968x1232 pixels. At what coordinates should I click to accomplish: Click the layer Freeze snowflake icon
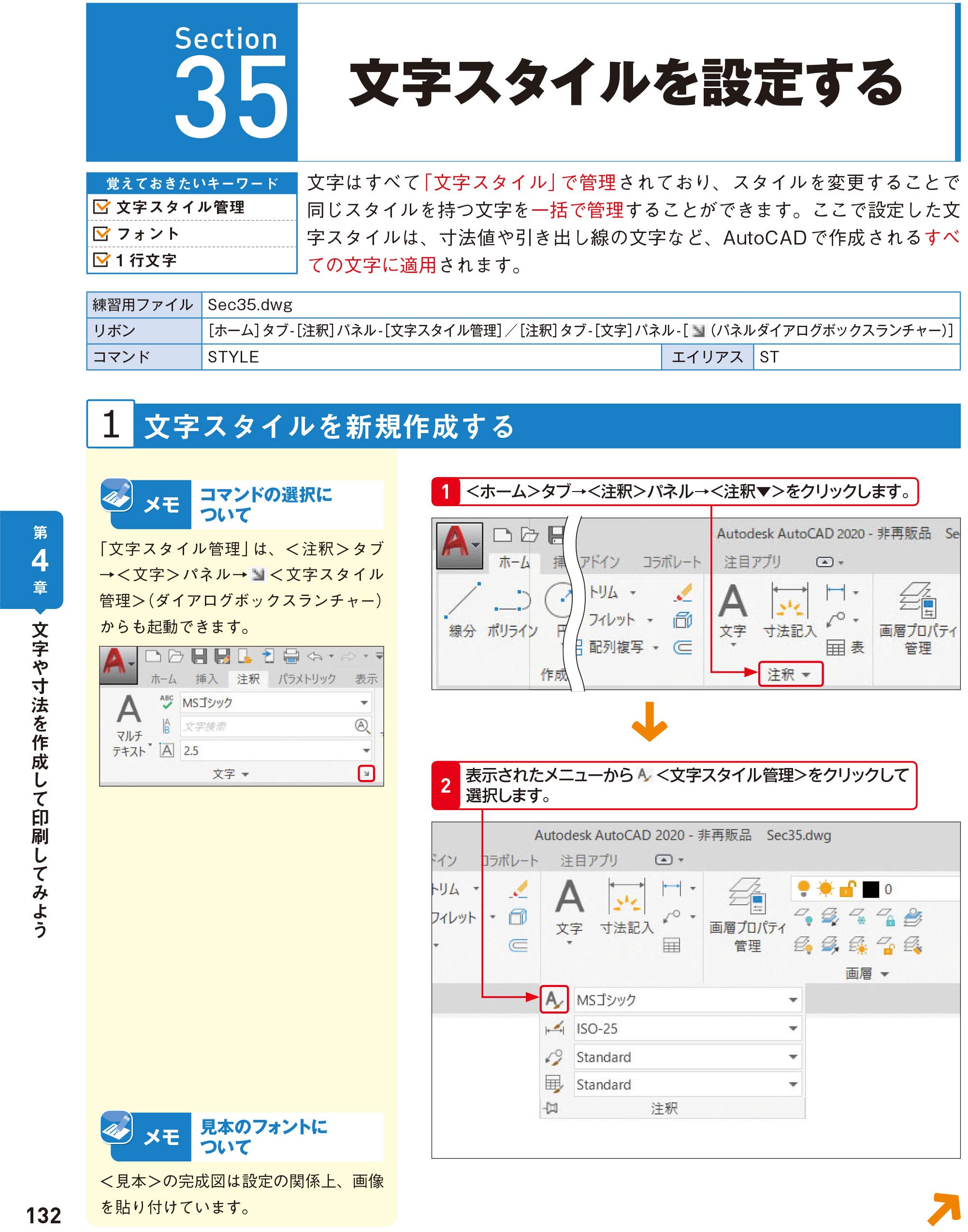tap(857, 917)
